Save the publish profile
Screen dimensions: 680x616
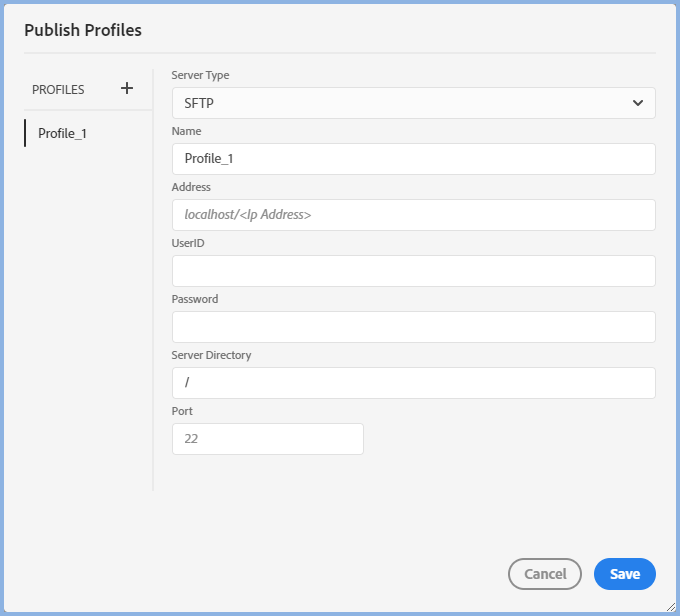(624, 574)
